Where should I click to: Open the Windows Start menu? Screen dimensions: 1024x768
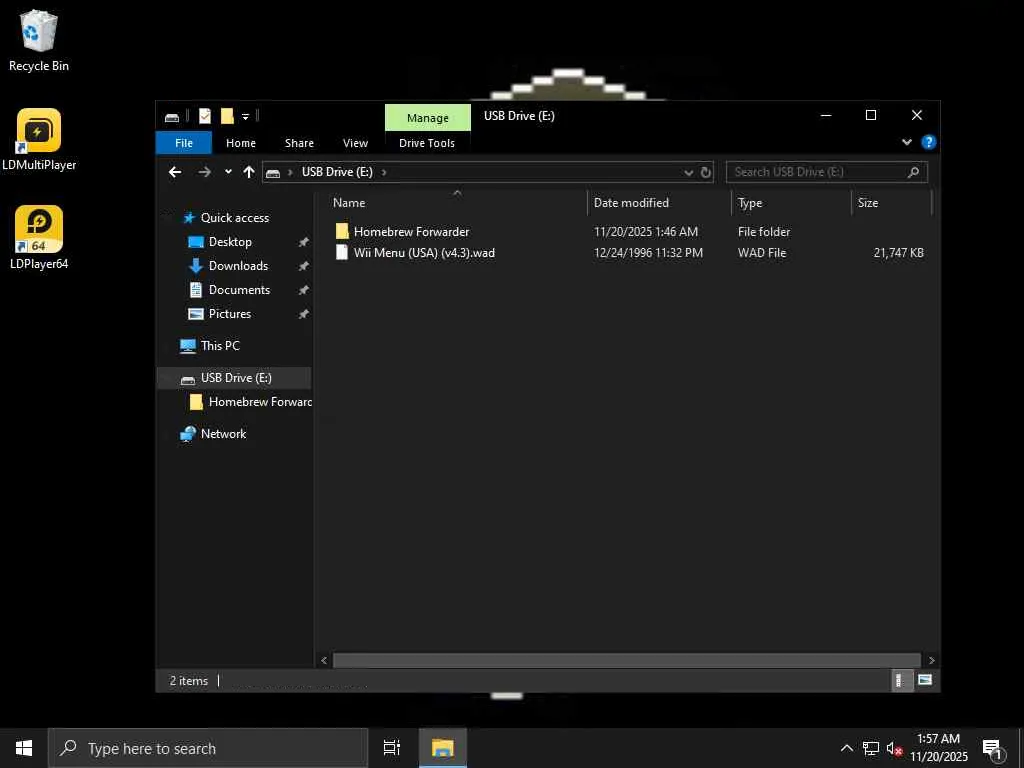pos(24,748)
